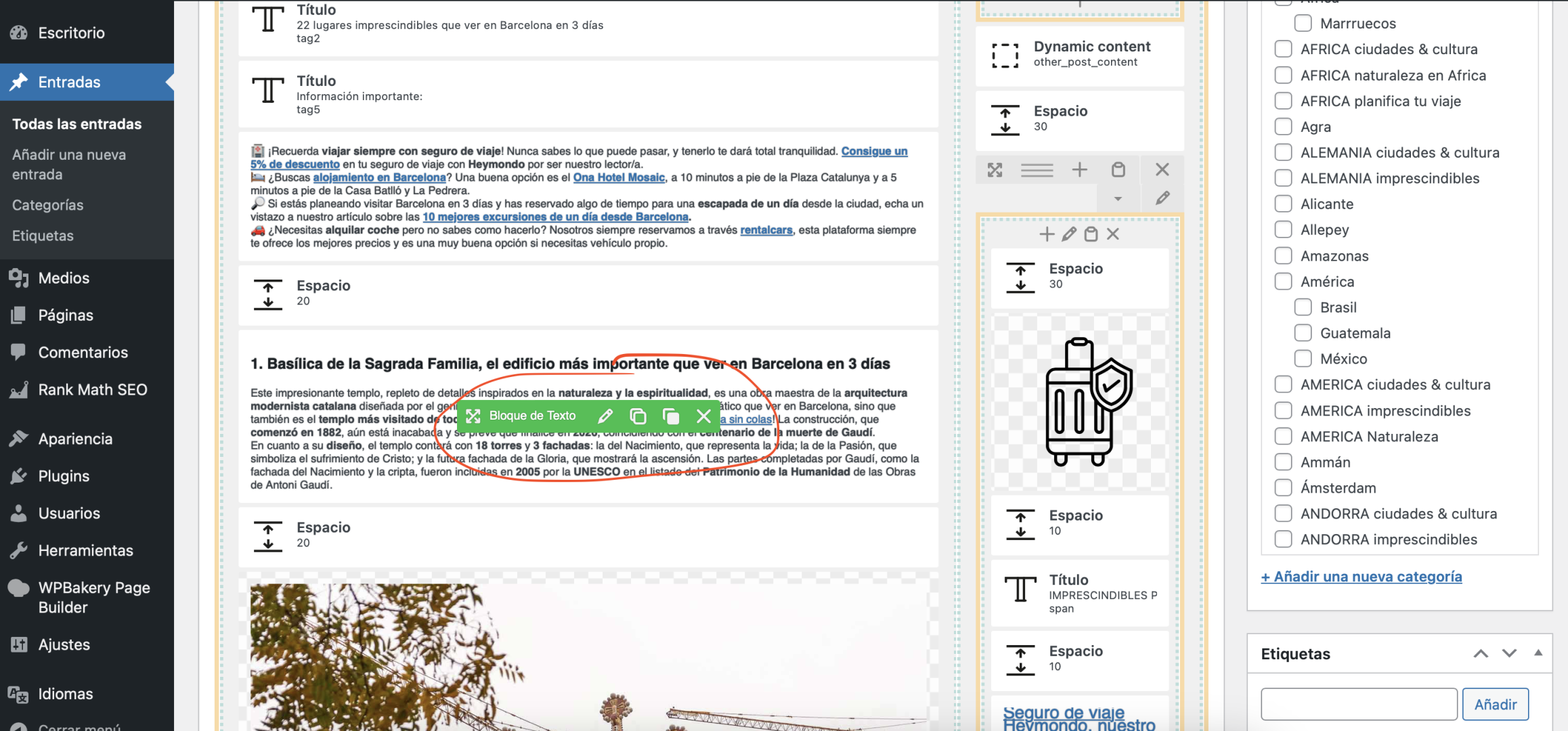Click the move handle icon in Bloque de Texto toolbar

(x=473, y=416)
